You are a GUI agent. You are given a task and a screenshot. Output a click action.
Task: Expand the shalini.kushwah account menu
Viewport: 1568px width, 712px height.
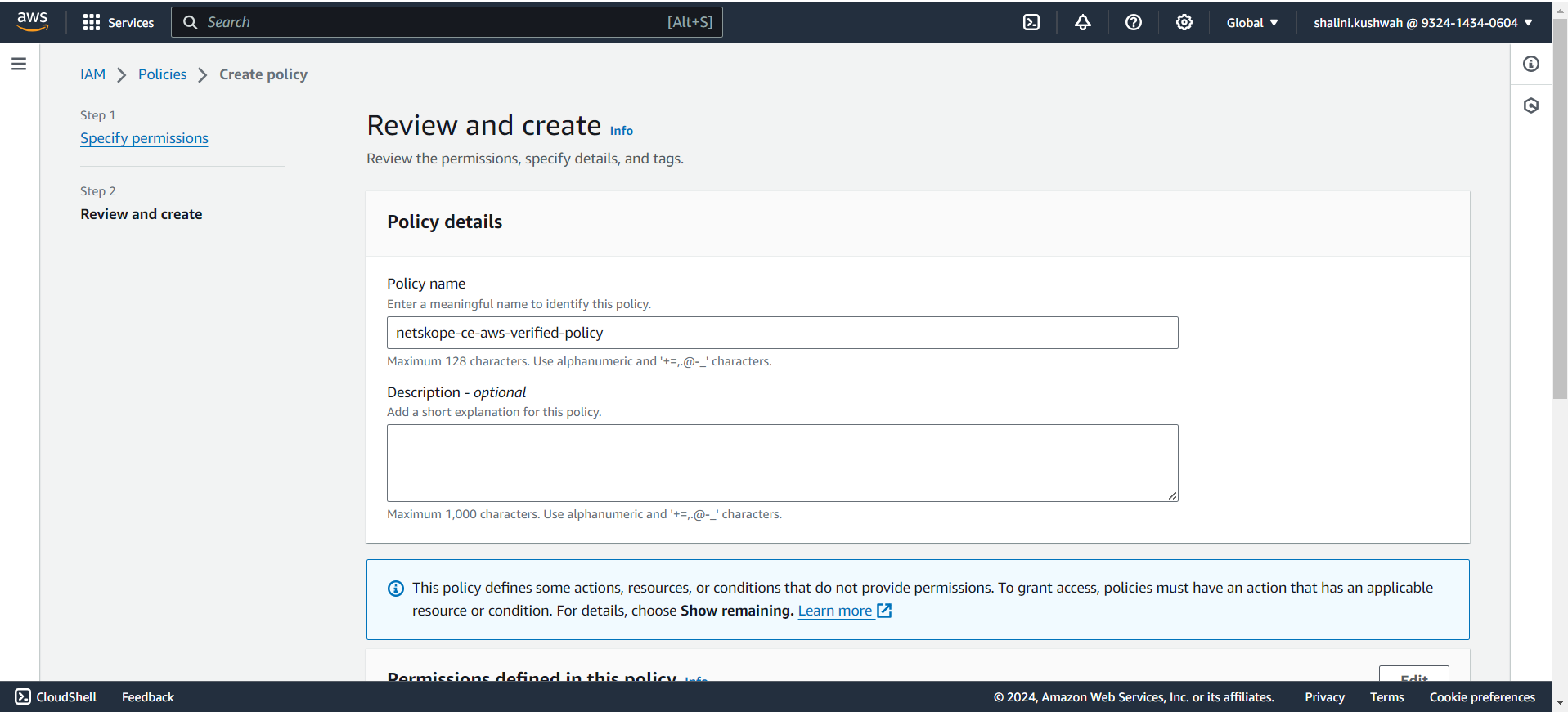[x=1423, y=23]
